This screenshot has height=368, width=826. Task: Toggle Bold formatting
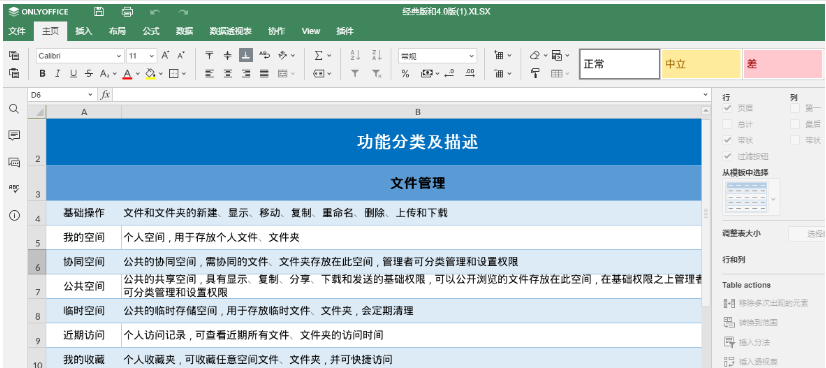point(42,74)
